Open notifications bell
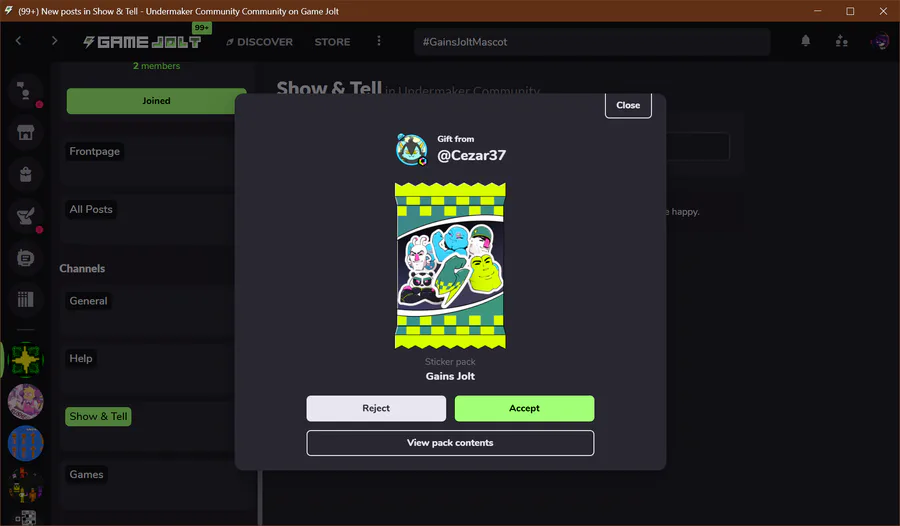This screenshot has height=526, width=900. (x=806, y=41)
